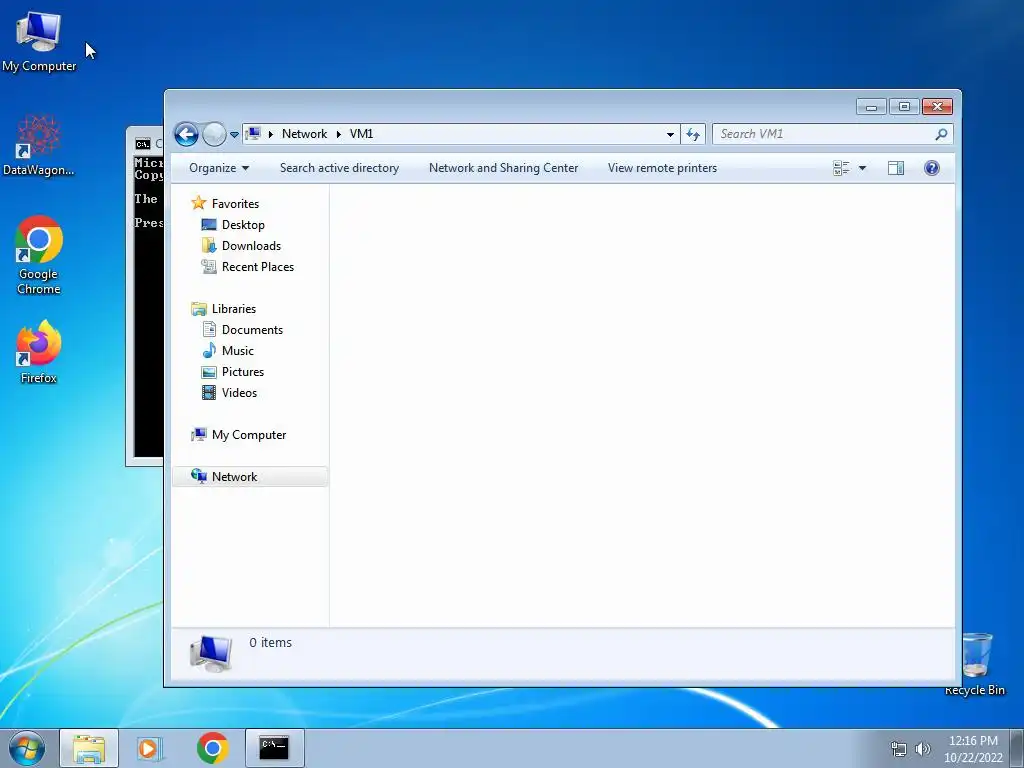Image resolution: width=1024 pixels, height=768 pixels.
Task: Click the computer icon in the address bar
Action: [253, 134]
